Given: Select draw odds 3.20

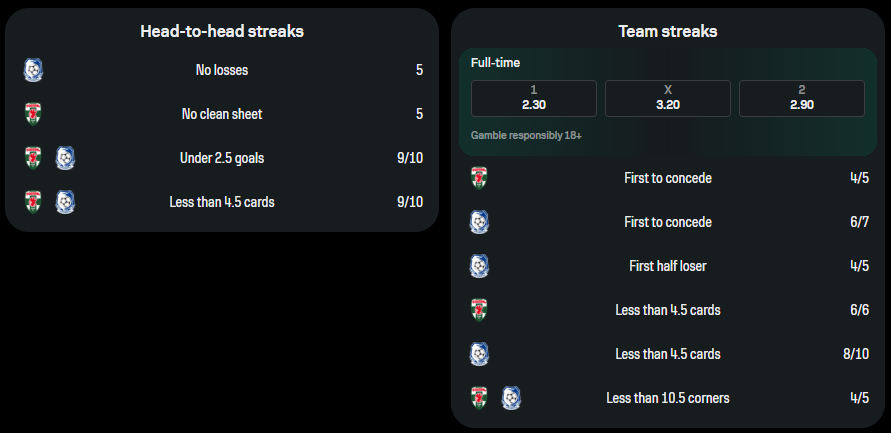Looking at the screenshot, I should pyautogui.click(x=668, y=98).
